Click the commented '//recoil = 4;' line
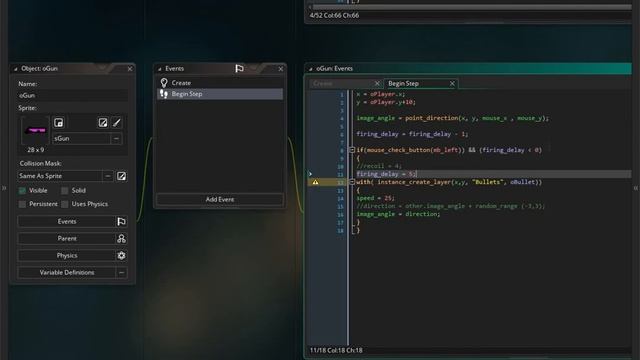640x360 pixels. 379,166
